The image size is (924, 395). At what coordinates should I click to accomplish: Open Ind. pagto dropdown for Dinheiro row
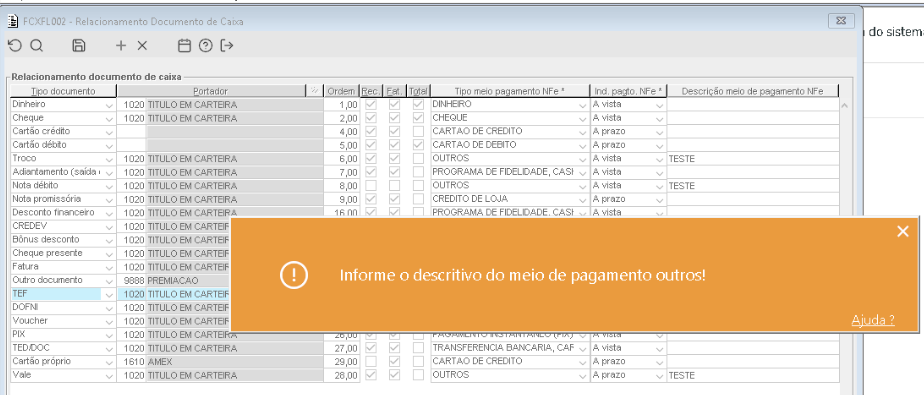(x=660, y=105)
